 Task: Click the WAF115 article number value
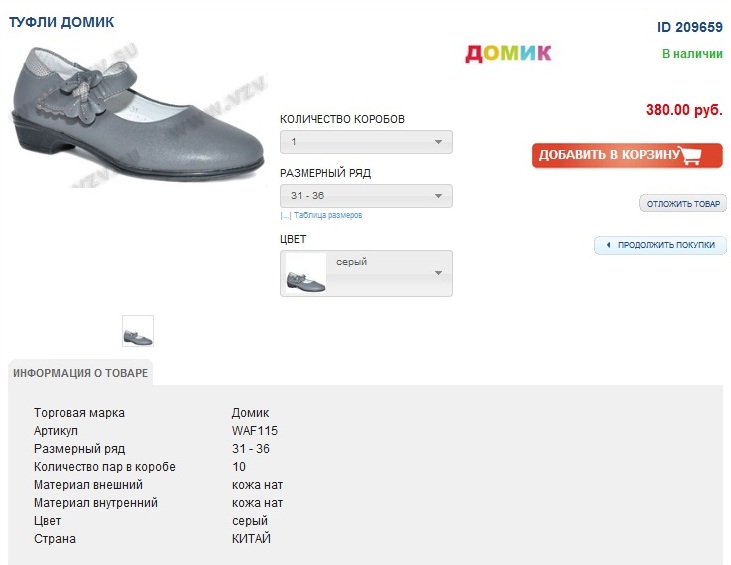[x=254, y=431]
